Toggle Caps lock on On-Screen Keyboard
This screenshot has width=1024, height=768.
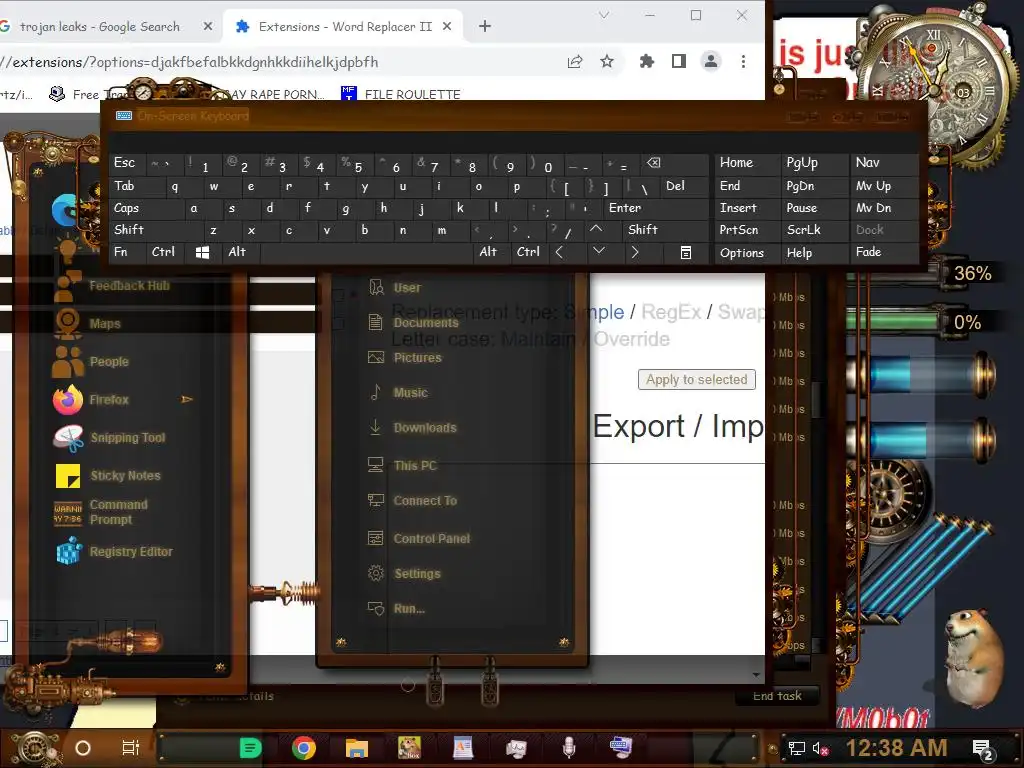point(147,208)
